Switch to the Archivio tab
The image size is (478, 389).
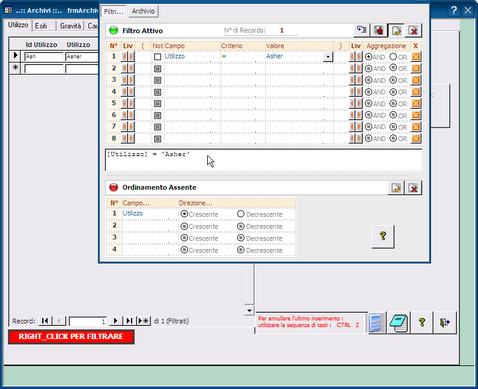point(143,11)
